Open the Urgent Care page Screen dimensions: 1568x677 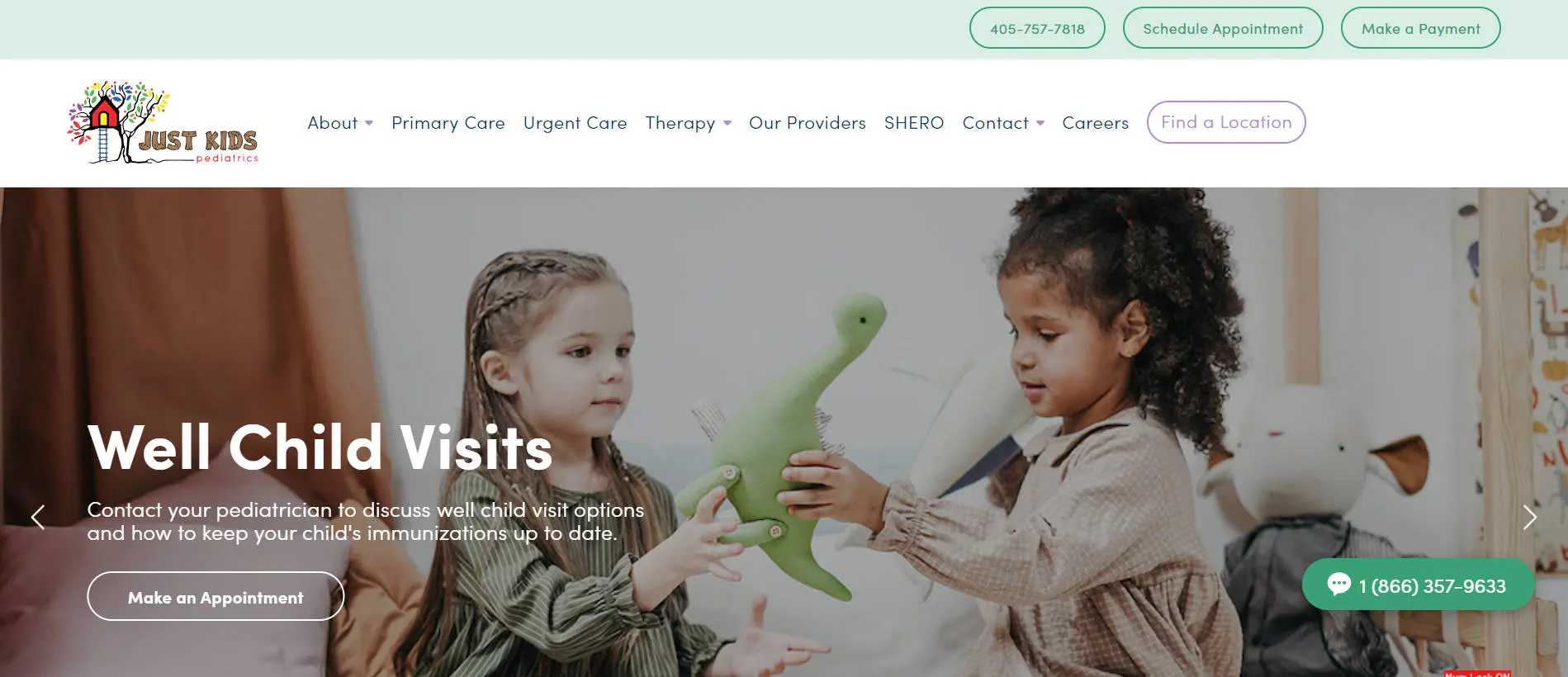pos(575,122)
